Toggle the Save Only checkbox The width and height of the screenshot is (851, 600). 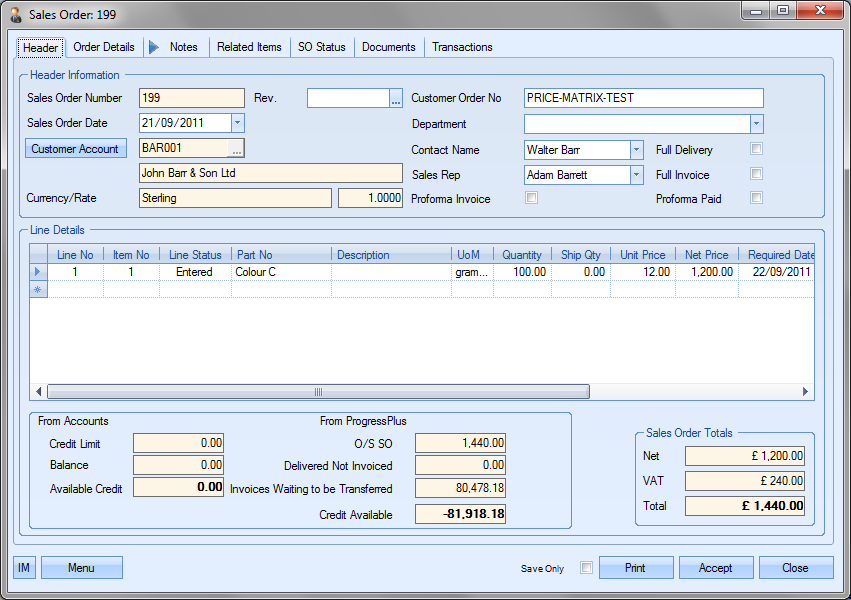pos(586,568)
